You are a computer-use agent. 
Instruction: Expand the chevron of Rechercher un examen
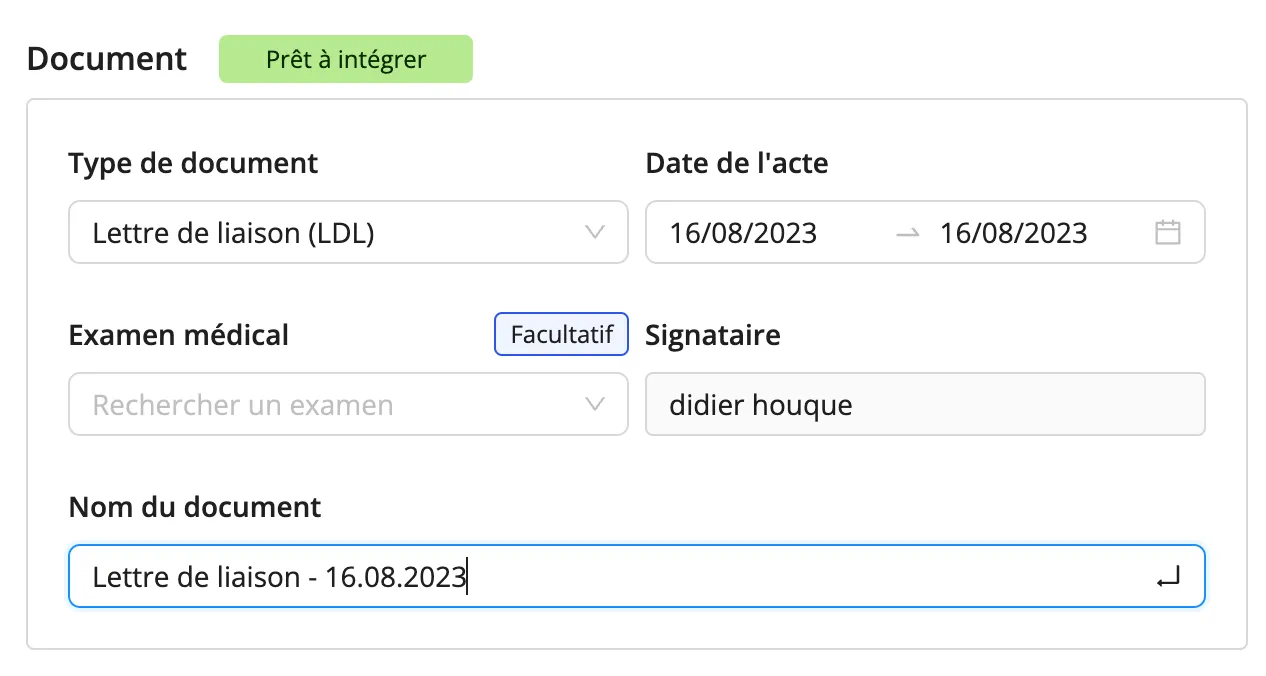point(594,405)
